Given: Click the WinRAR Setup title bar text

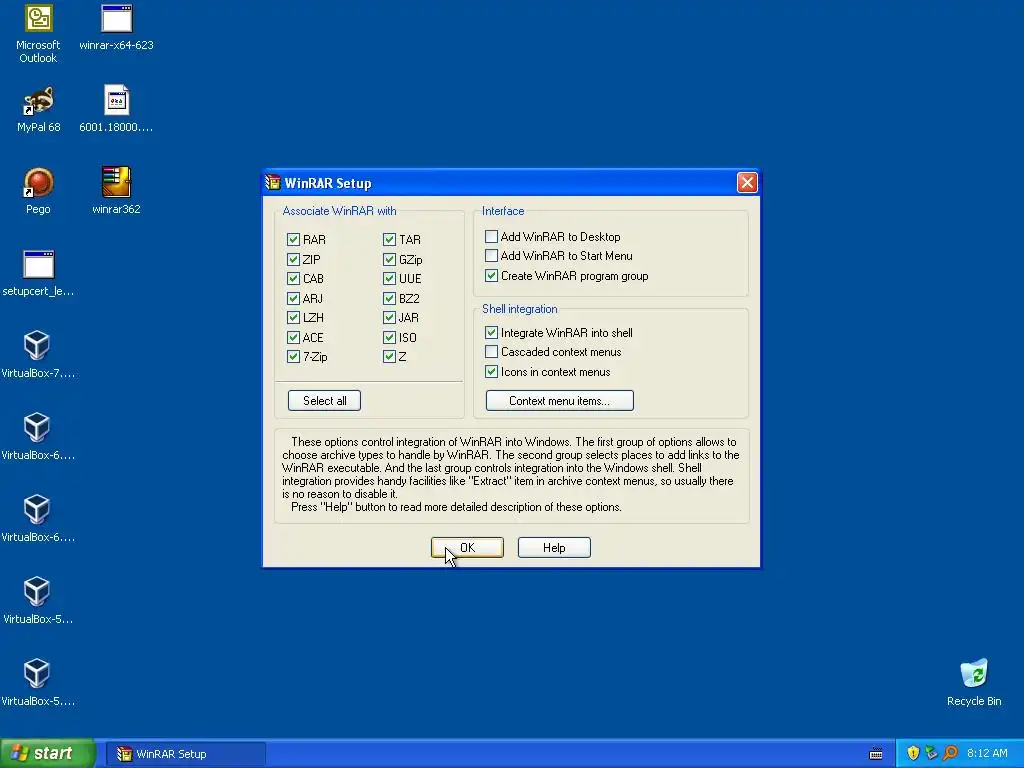Looking at the screenshot, I should [328, 184].
